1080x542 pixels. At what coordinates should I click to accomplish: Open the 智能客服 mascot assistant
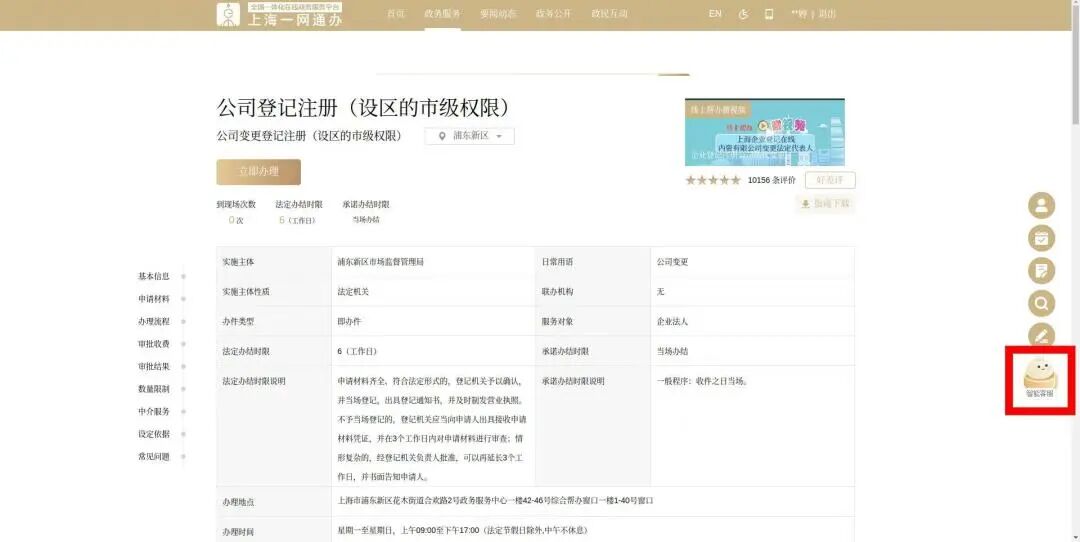pyautogui.click(x=1039, y=377)
